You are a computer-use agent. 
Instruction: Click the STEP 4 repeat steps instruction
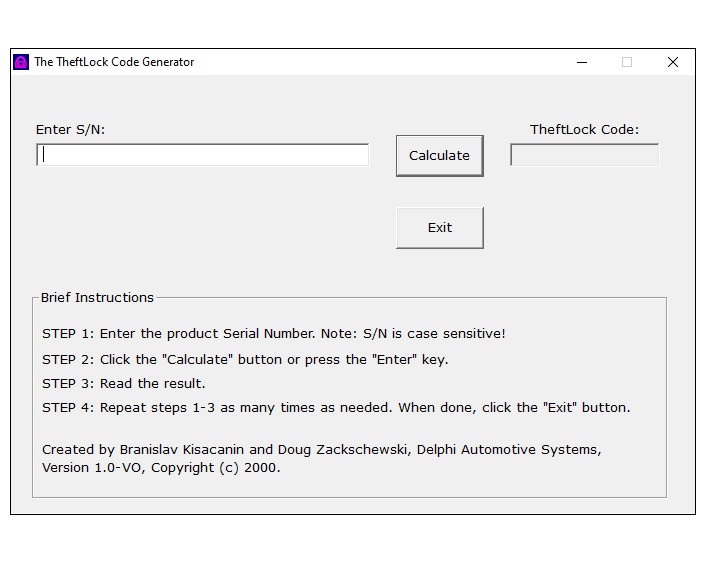click(x=336, y=408)
